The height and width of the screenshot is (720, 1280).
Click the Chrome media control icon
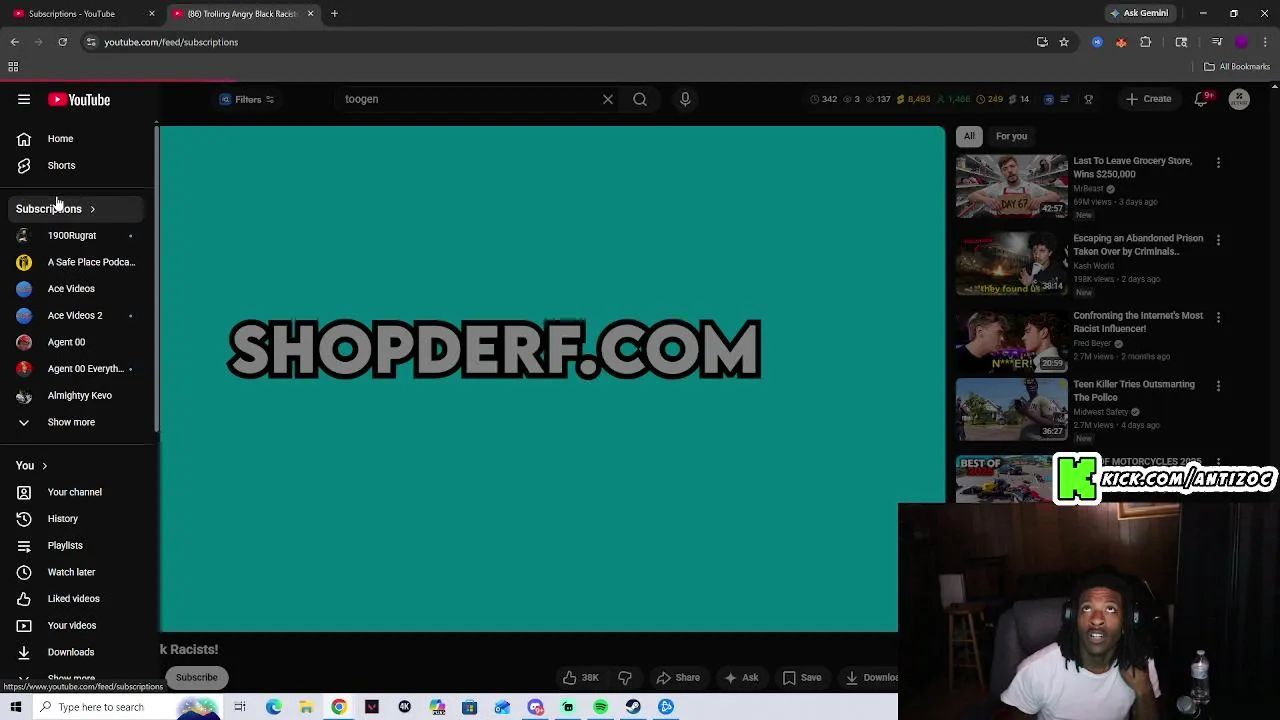tap(1217, 42)
